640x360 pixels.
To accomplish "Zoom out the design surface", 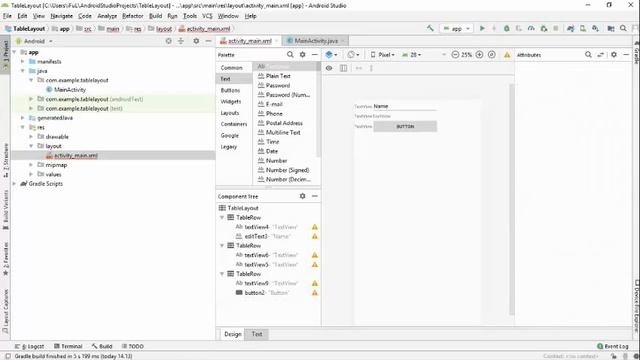I will (x=455, y=54).
